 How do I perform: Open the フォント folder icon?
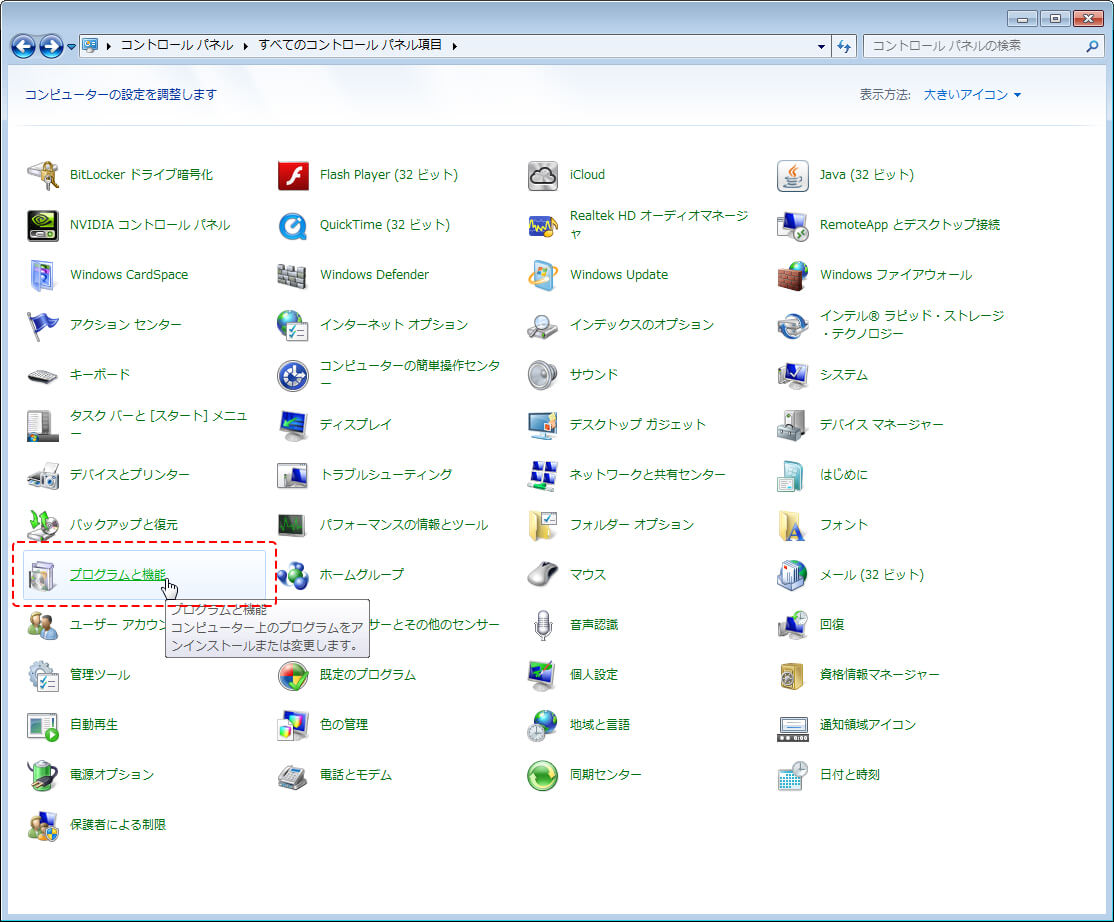pyautogui.click(x=793, y=526)
